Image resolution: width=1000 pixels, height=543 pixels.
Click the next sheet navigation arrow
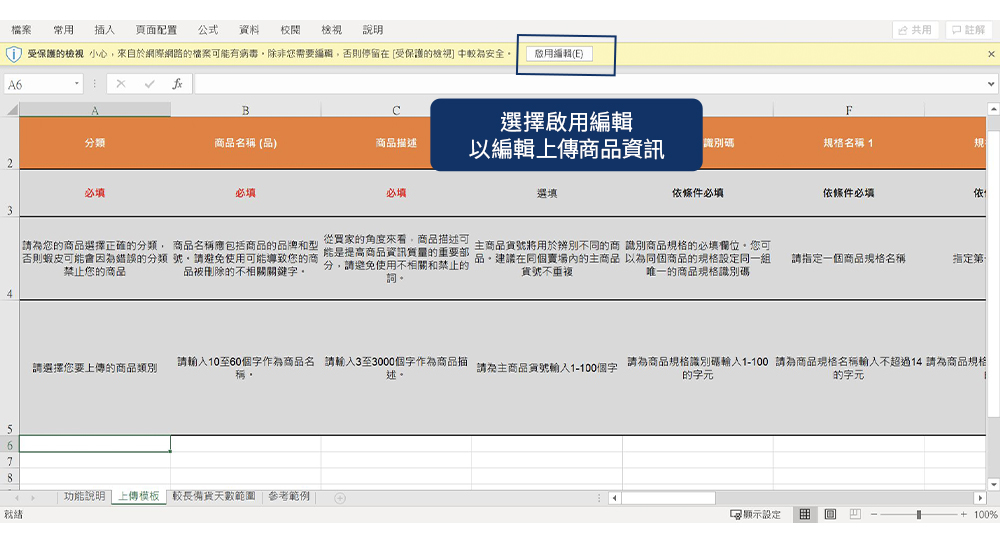click(33, 498)
